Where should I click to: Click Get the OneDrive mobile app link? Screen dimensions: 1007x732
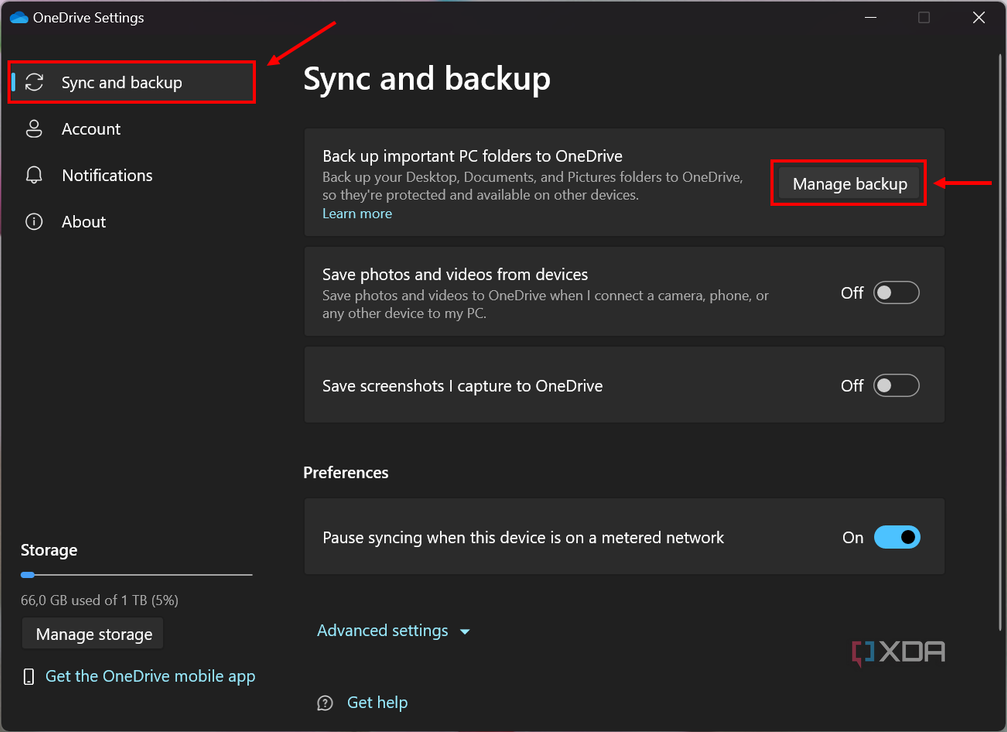pyautogui.click(x=150, y=676)
